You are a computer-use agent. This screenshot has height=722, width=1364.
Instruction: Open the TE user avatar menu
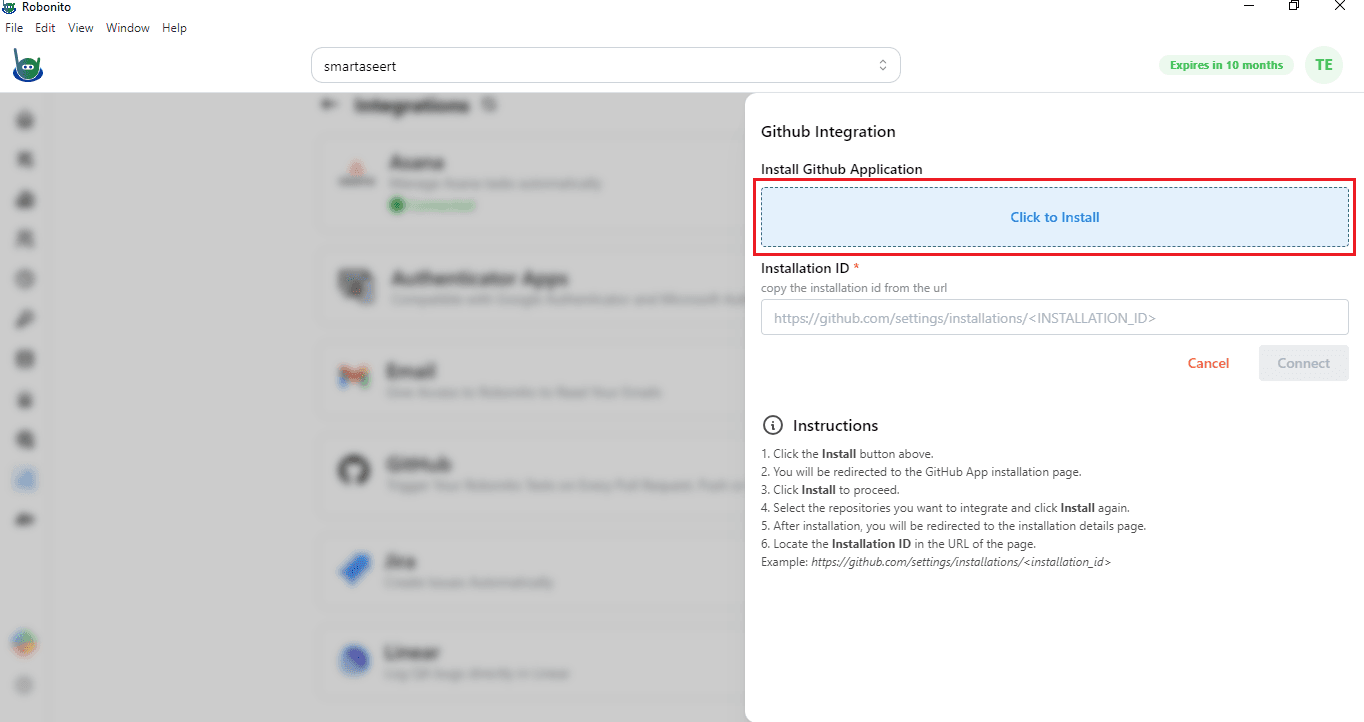[x=1324, y=65]
